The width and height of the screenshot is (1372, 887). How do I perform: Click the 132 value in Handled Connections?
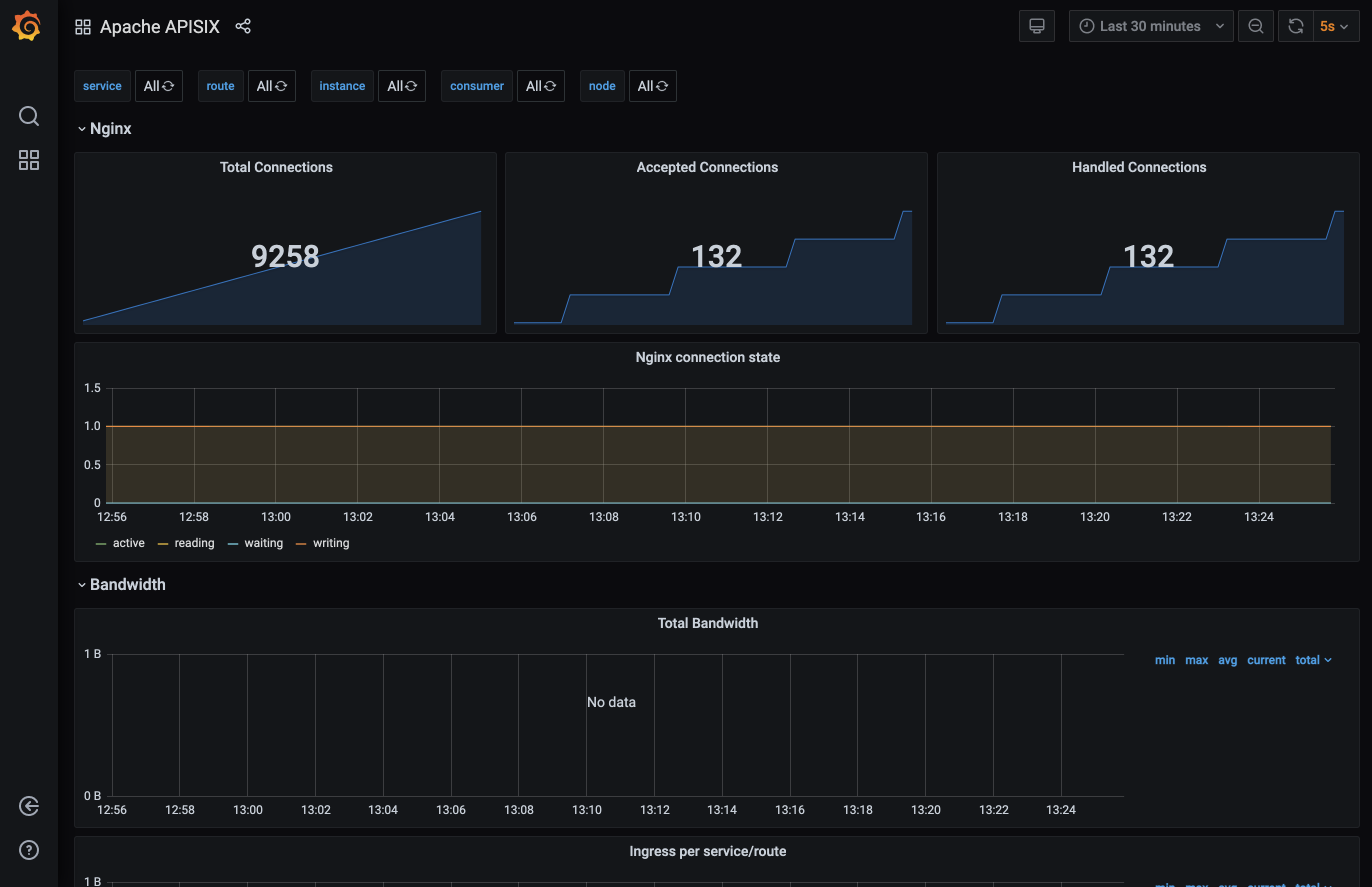1148,256
